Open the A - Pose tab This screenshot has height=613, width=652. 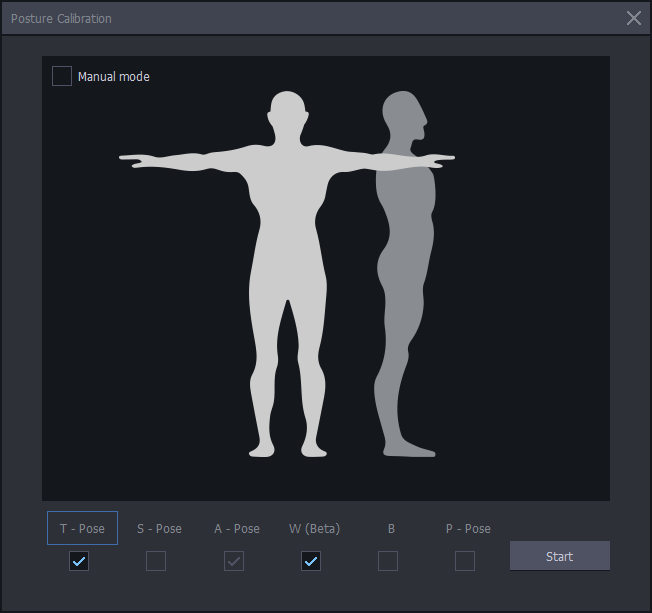tap(237, 529)
